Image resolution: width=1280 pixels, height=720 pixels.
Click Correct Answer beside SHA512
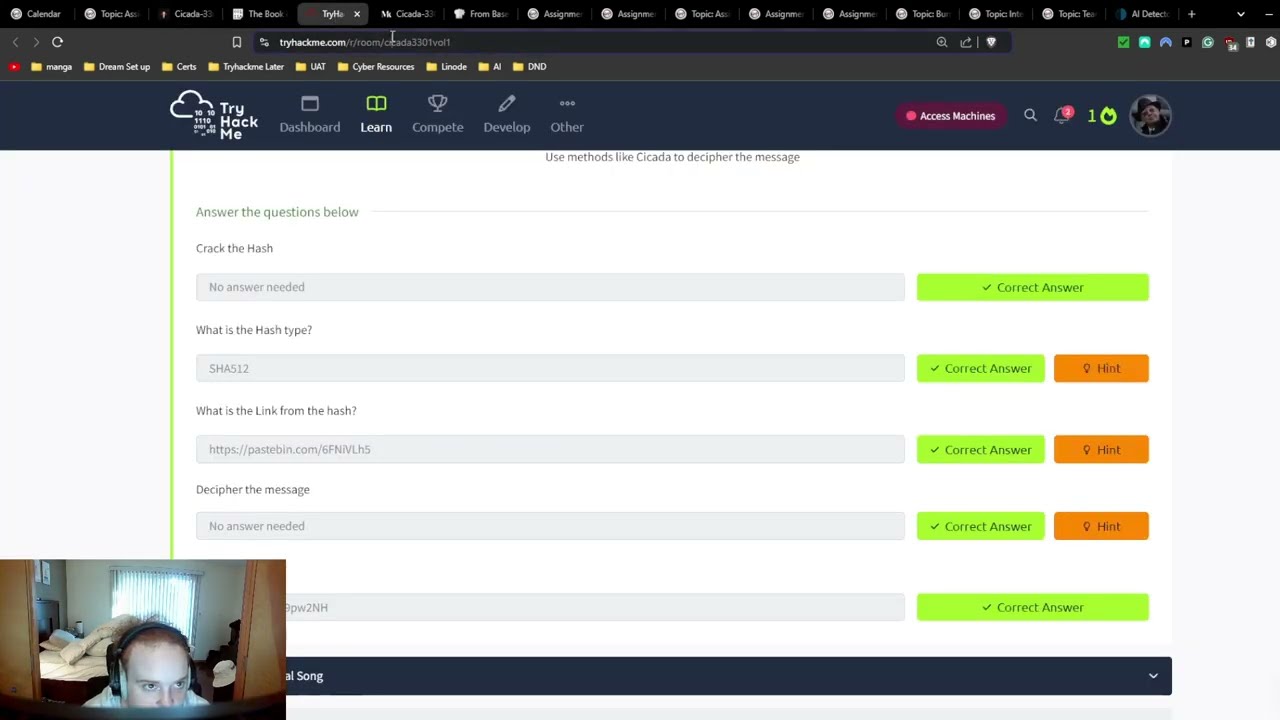coord(980,368)
